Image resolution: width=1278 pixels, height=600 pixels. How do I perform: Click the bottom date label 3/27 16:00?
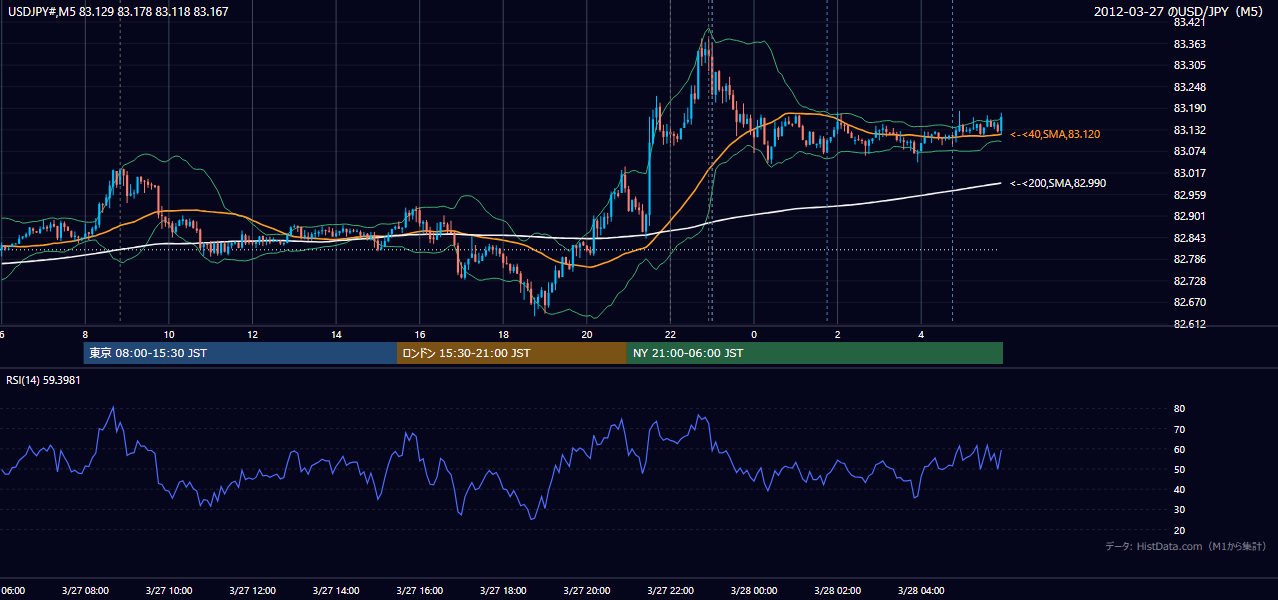coord(419,591)
